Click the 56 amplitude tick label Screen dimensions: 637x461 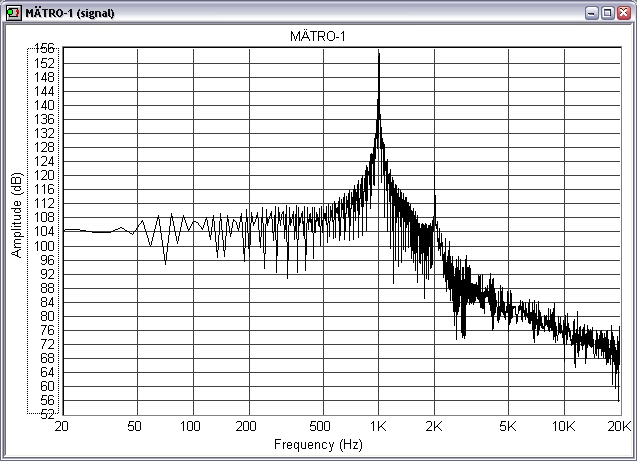click(x=47, y=401)
